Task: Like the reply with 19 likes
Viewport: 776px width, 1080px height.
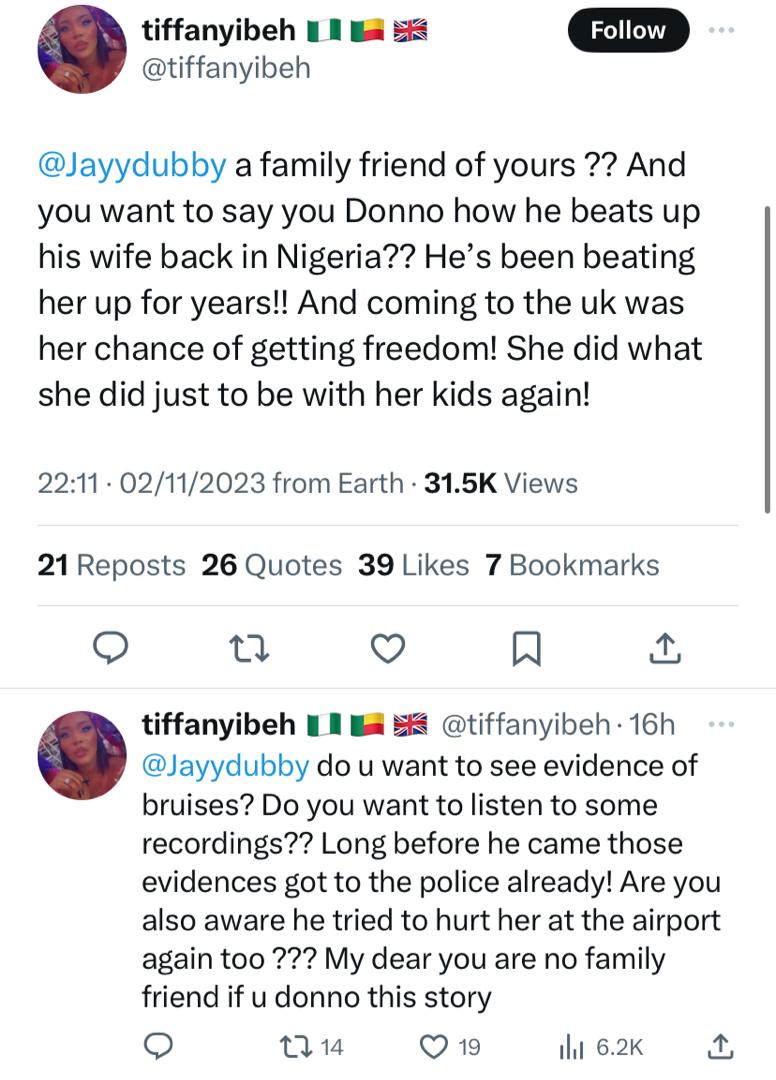Action: point(436,1046)
